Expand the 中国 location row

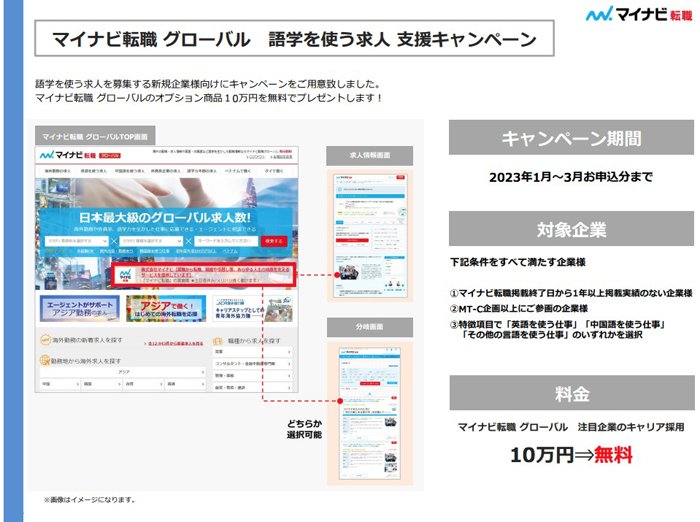tap(60, 384)
